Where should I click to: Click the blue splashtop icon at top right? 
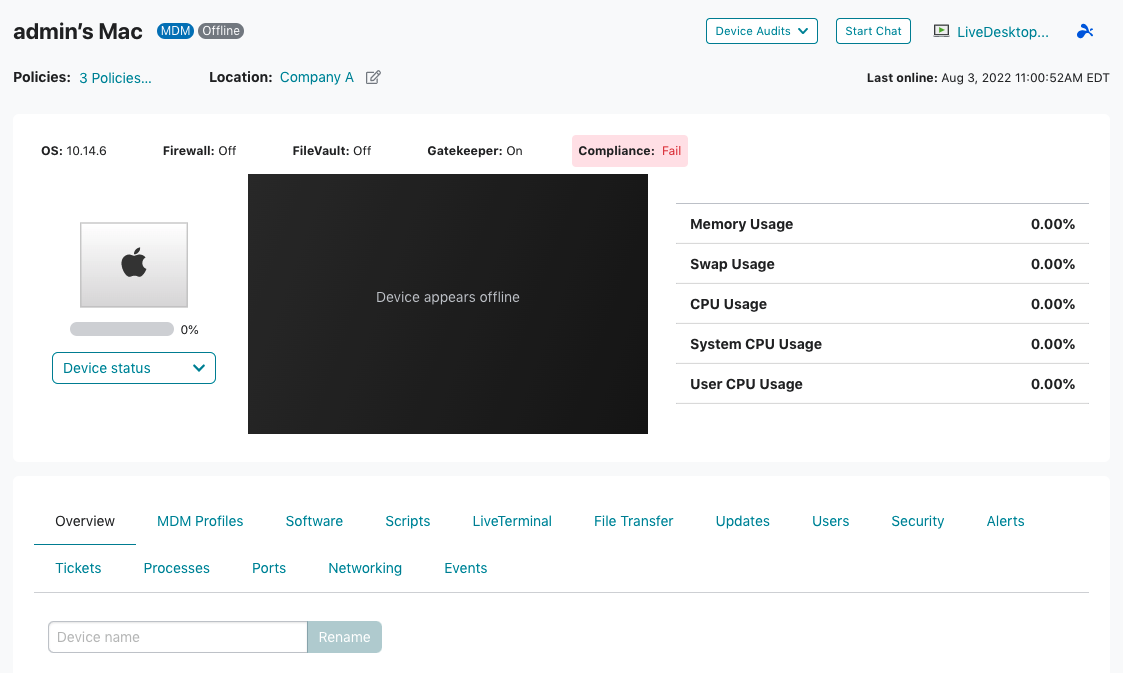pyautogui.click(x=1085, y=31)
